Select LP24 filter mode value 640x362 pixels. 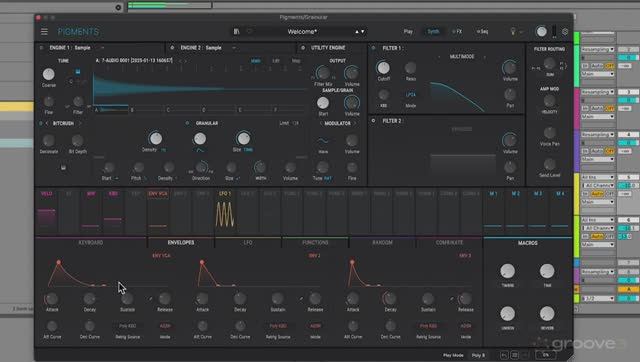[411, 95]
